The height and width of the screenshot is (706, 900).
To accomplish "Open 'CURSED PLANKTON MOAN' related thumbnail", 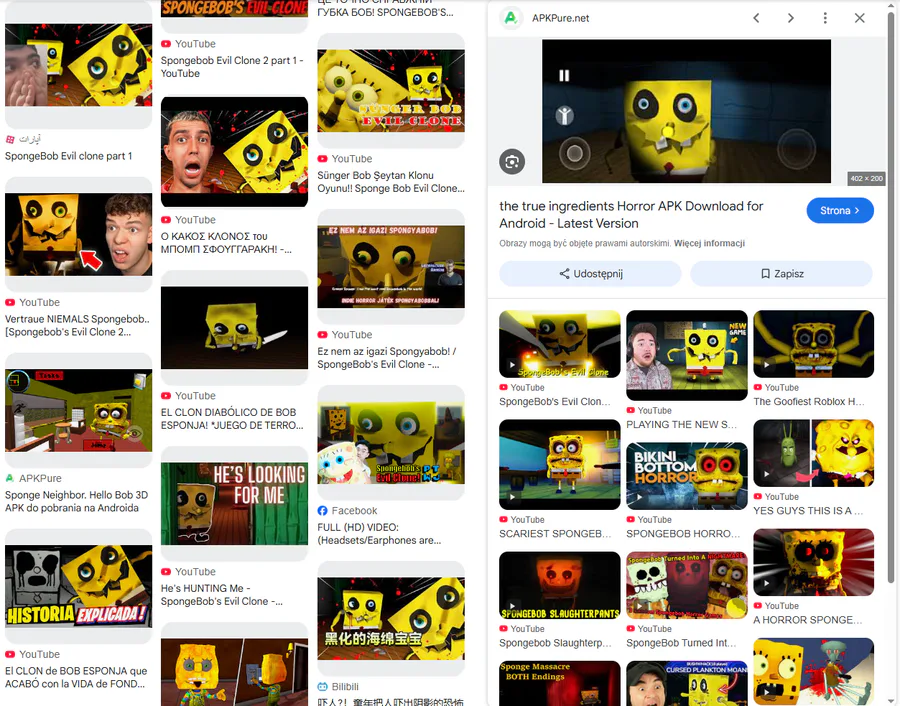I will 686,683.
